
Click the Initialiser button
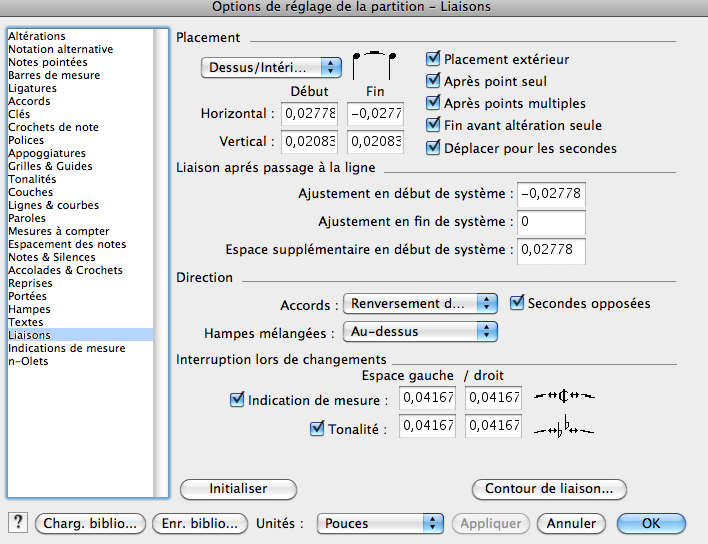[x=238, y=489]
